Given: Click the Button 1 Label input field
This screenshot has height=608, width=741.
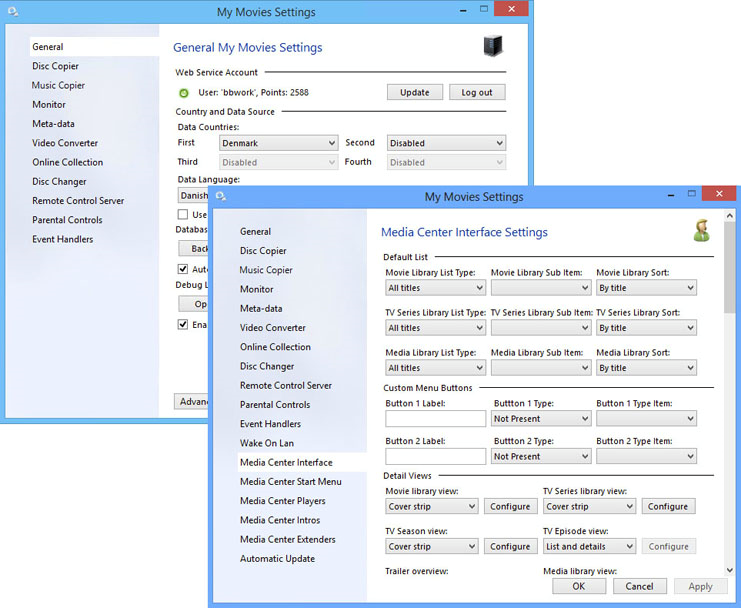Looking at the screenshot, I should [x=435, y=419].
